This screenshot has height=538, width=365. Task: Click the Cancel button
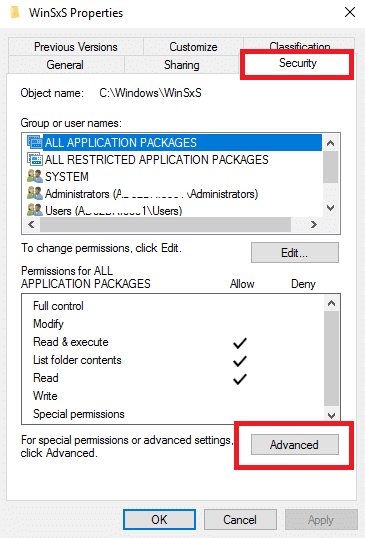point(240,519)
